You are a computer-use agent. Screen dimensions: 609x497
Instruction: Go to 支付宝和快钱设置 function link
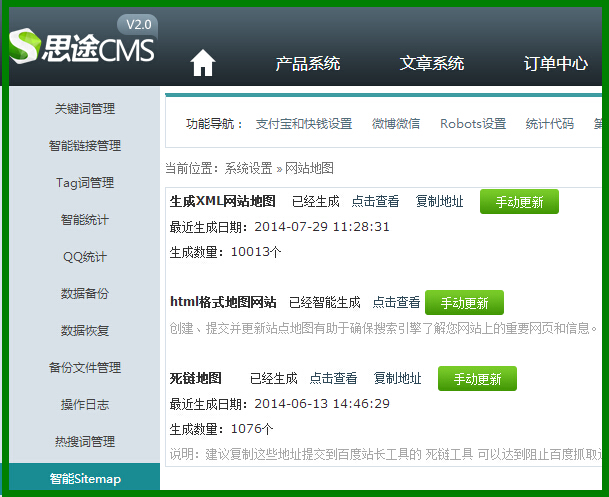point(304,124)
